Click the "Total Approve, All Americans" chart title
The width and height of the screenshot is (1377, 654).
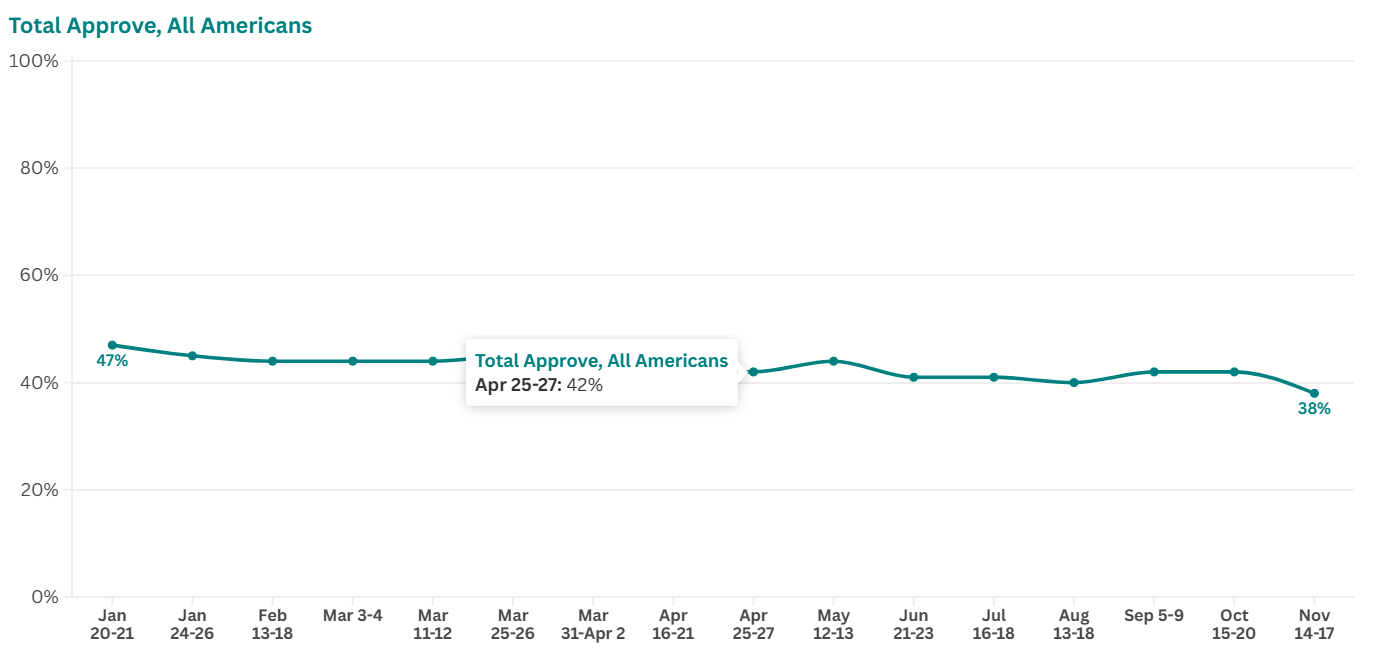pyautogui.click(x=160, y=26)
